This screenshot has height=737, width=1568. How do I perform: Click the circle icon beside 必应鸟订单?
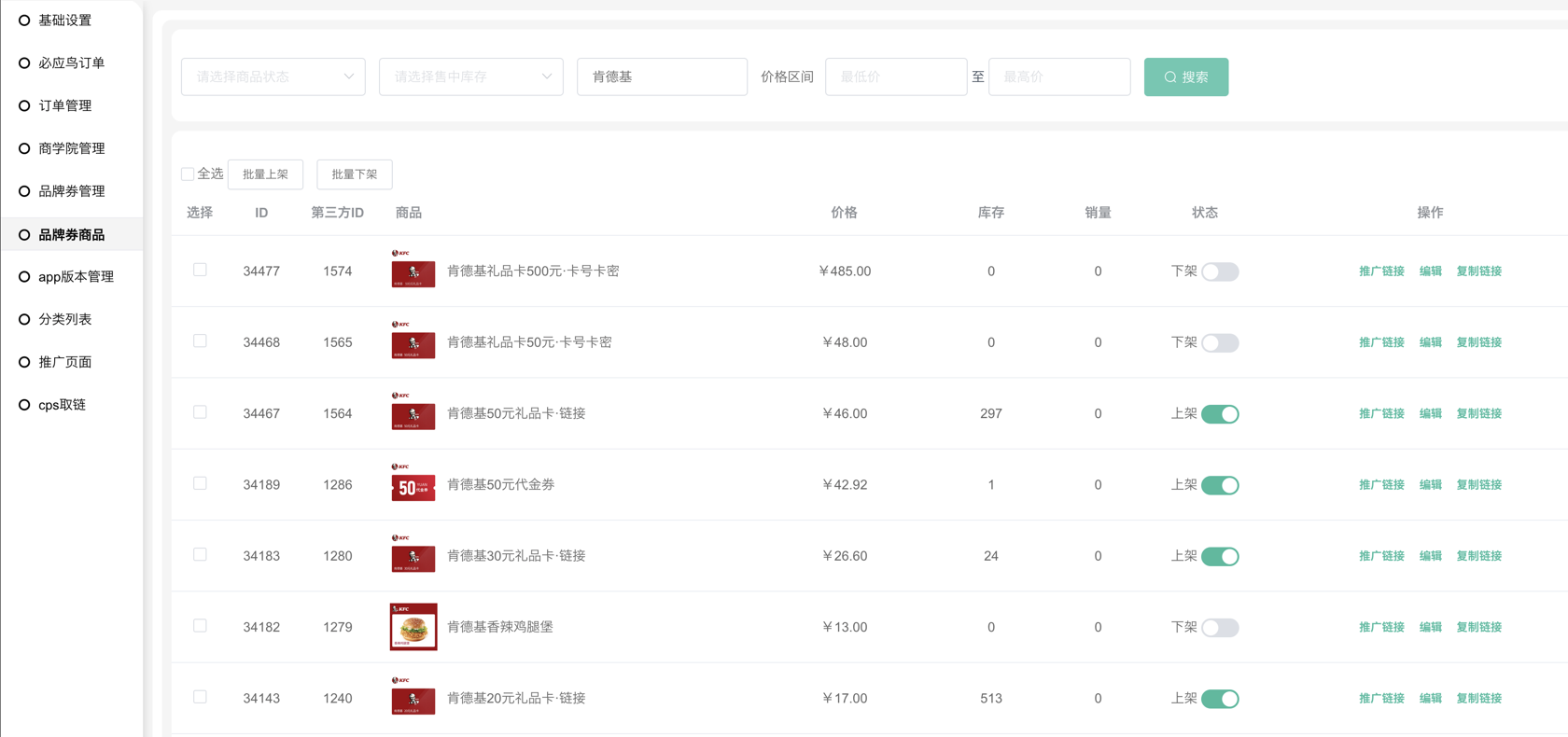[x=24, y=63]
